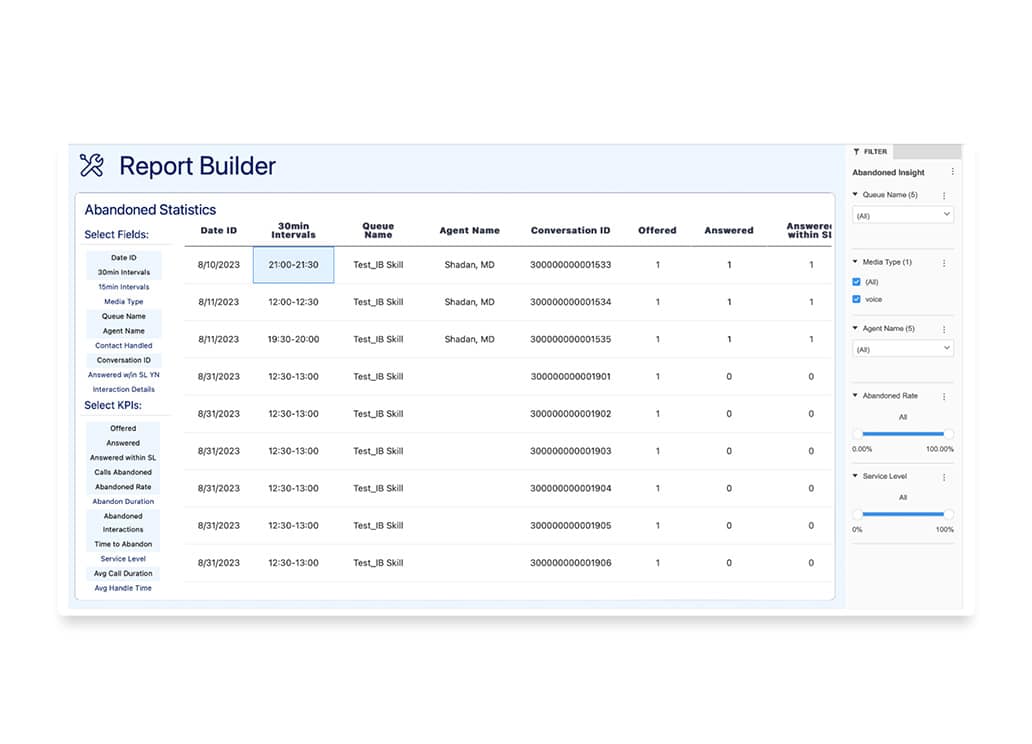Select the Abandon Duration KPI
This screenshot has height=744, width=1032.
pyautogui.click(x=123, y=501)
